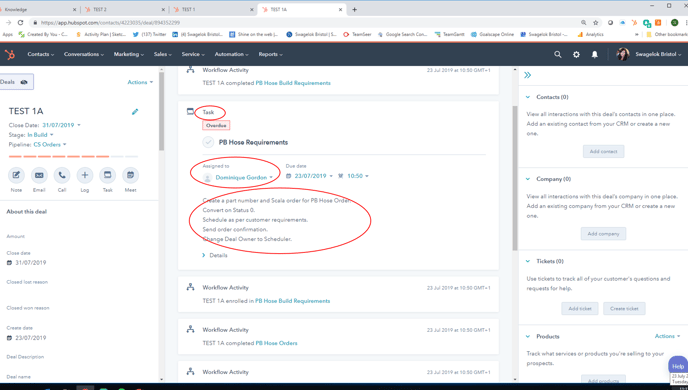
Task: Create a Note on the deal
Action: pyautogui.click(x=16, y=175)
